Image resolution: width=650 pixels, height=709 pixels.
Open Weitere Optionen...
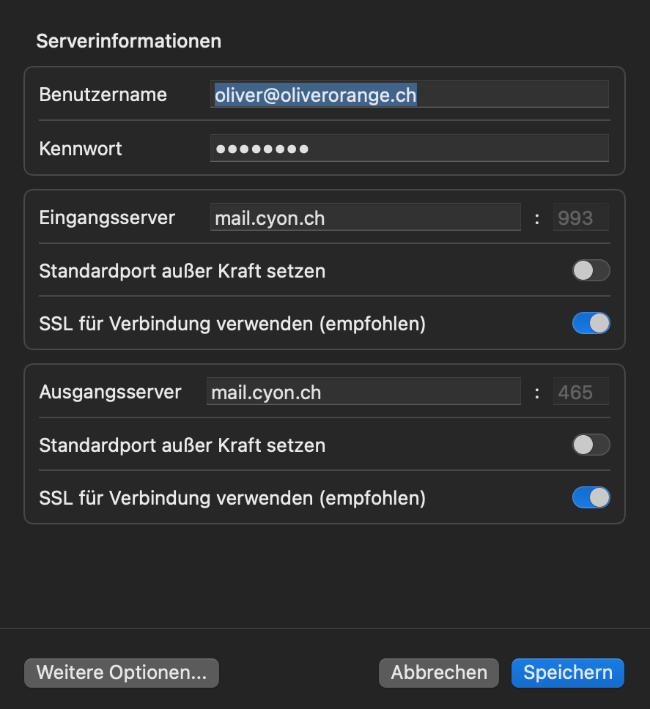(121, 673)
